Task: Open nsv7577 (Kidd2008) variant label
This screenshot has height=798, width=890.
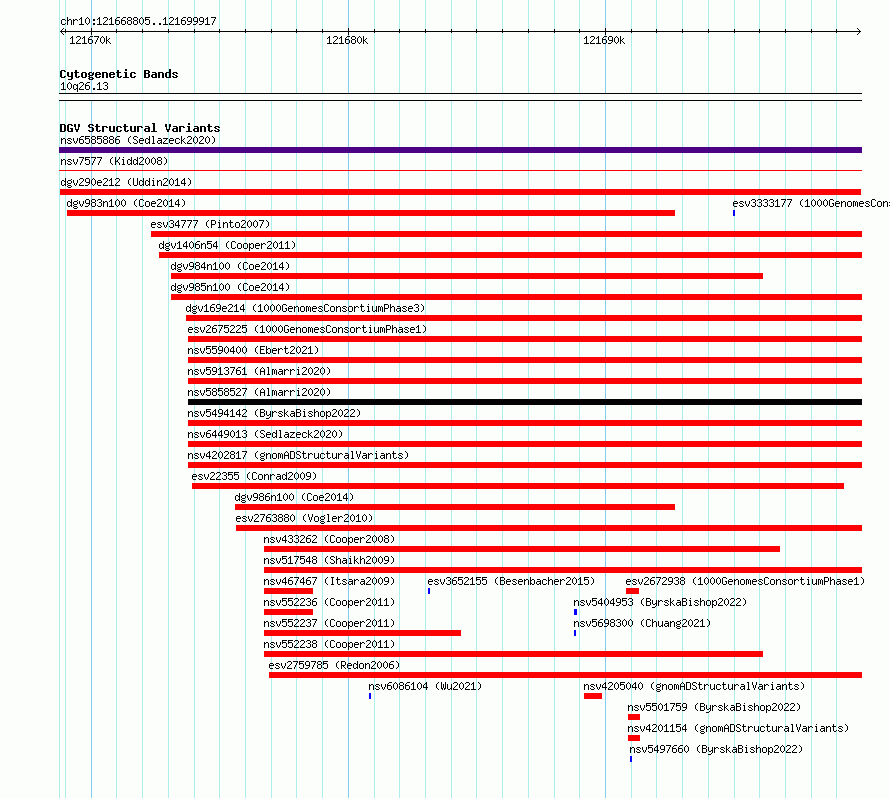Action: 114,161
